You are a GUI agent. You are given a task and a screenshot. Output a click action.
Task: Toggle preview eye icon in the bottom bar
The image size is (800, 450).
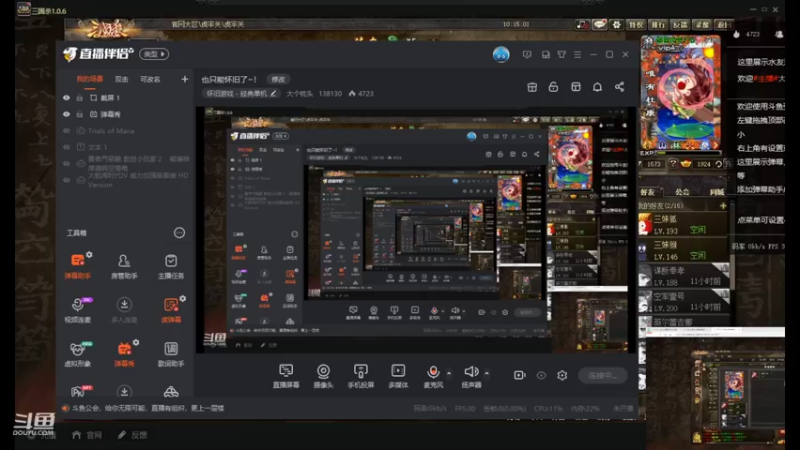tap(541, 376)
